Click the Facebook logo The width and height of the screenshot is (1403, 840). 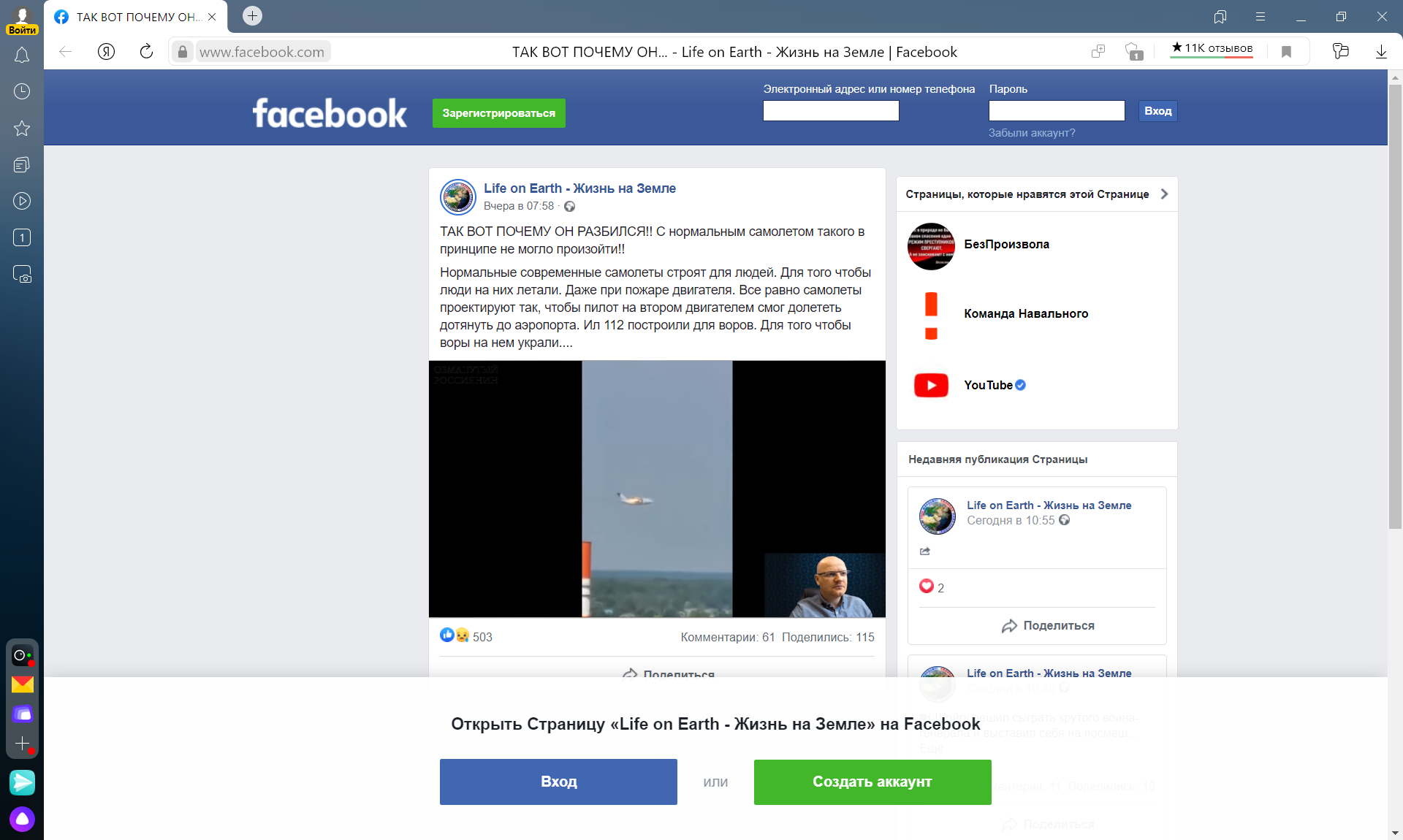point(330,113)
